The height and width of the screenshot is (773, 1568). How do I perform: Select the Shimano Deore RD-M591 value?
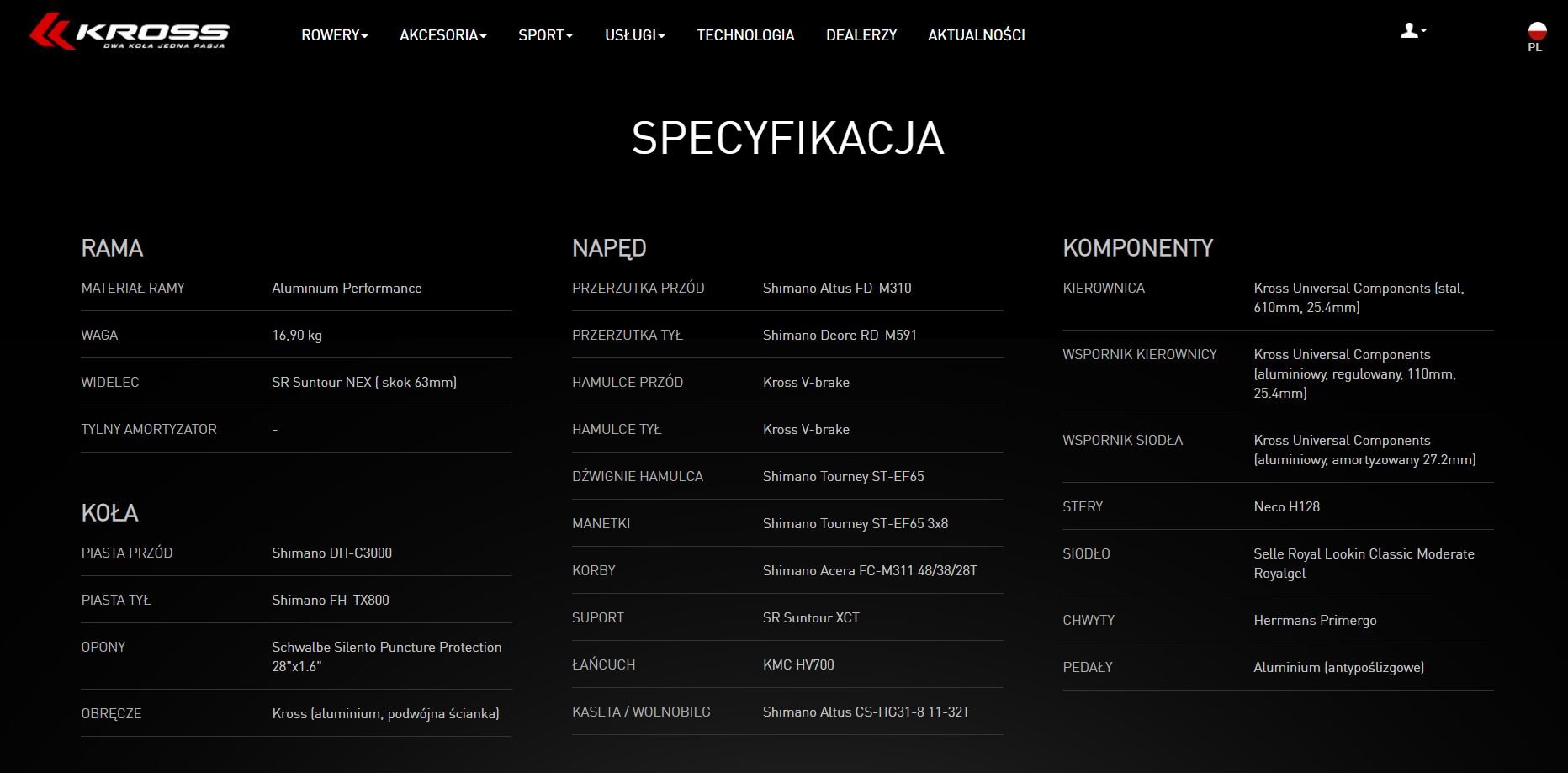pos(840,335)
